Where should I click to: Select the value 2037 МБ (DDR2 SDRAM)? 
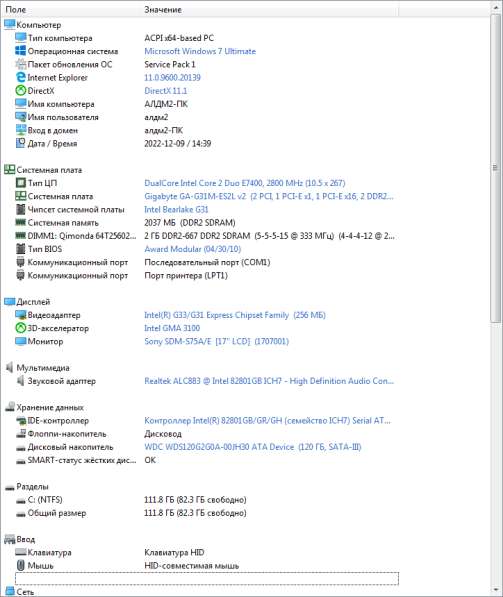coord(190,222)
